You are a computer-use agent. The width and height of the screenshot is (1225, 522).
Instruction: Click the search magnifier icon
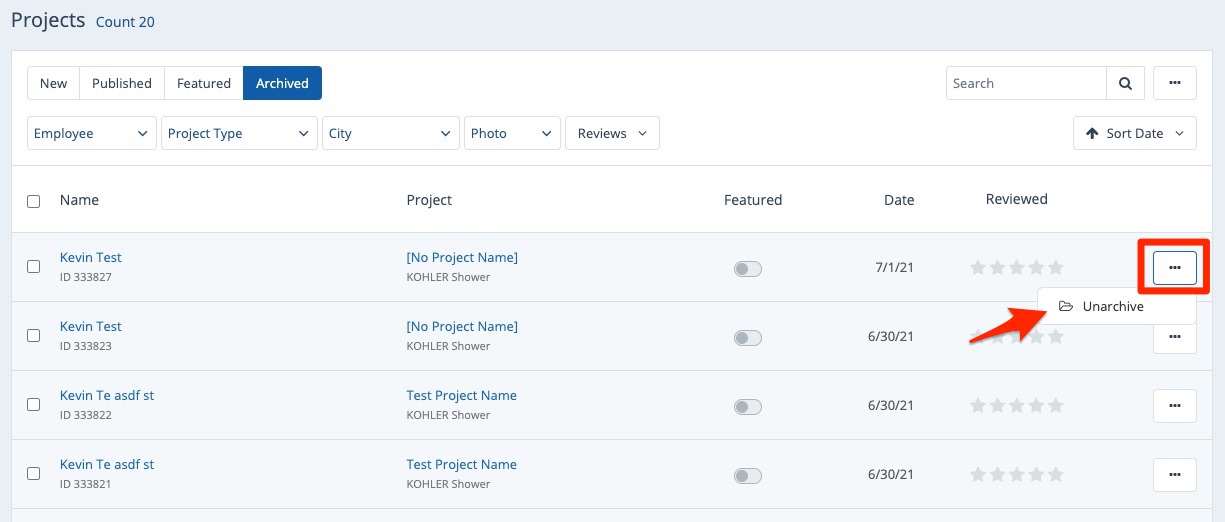(x=1125, y=84)
